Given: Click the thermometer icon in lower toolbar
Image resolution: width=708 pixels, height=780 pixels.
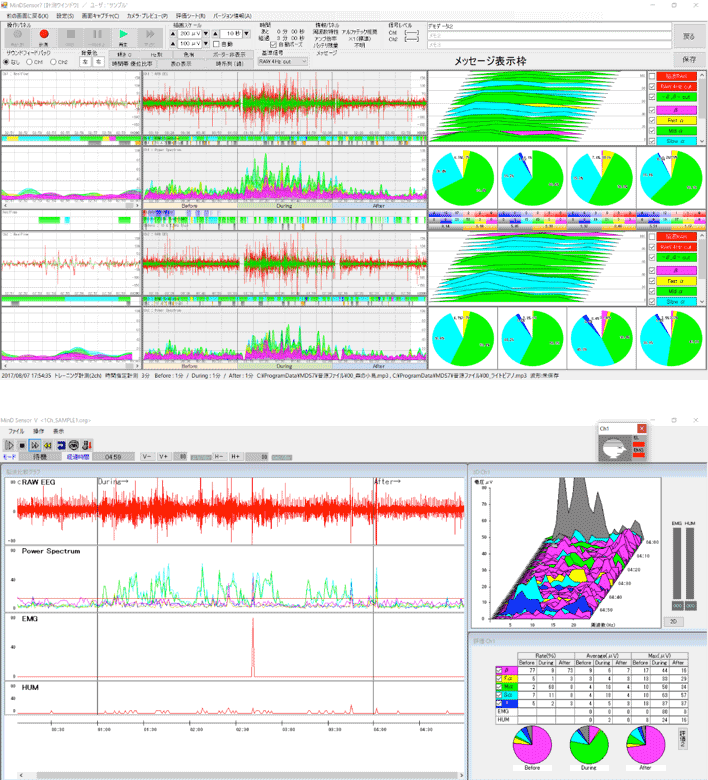Looking at the screenshot, I should (x=87, y=444).
